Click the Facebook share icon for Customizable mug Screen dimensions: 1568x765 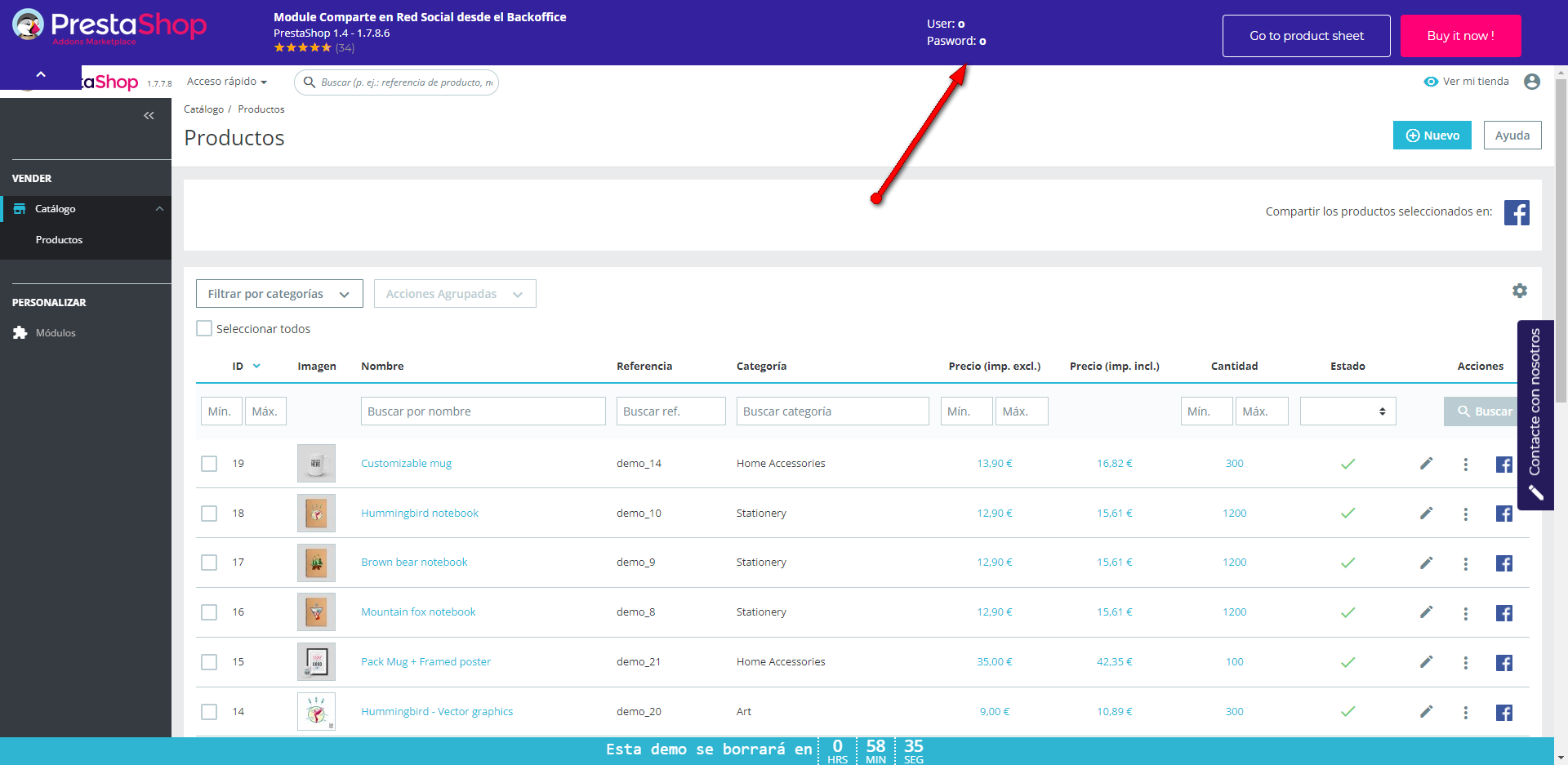click(1503, 465)
